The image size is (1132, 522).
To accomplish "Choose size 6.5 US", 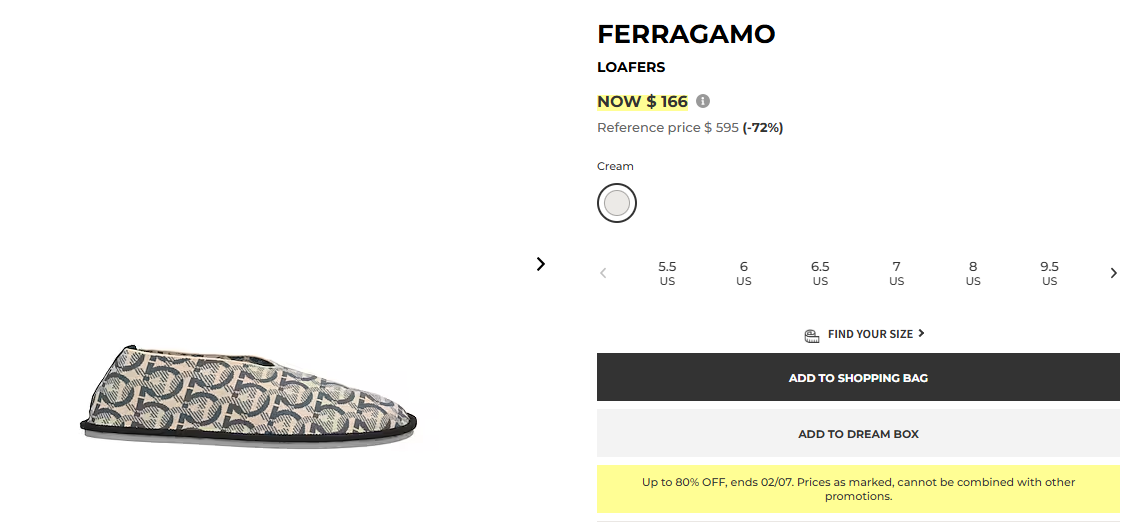I will tap(820, 273).
